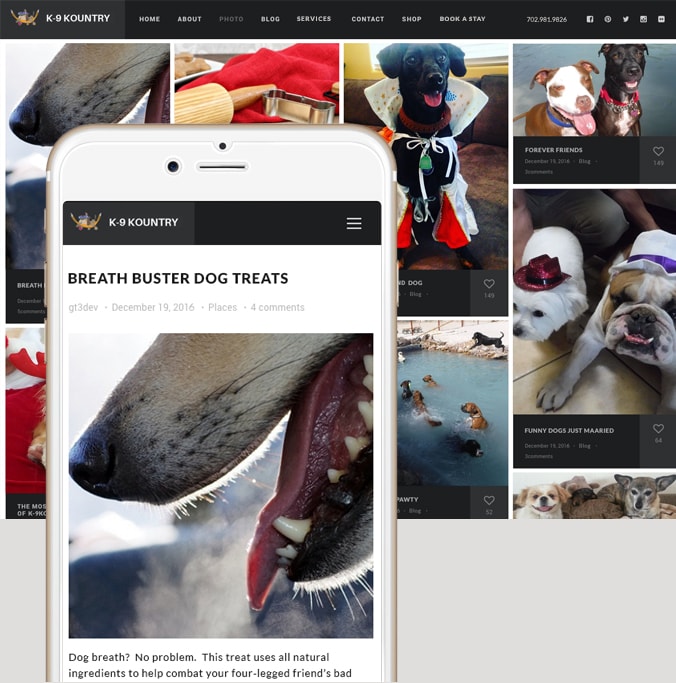Open the Forever Friends post title
Image resolution: width=676 pixels, height=683 pixels.
click(x=554, y=150)
